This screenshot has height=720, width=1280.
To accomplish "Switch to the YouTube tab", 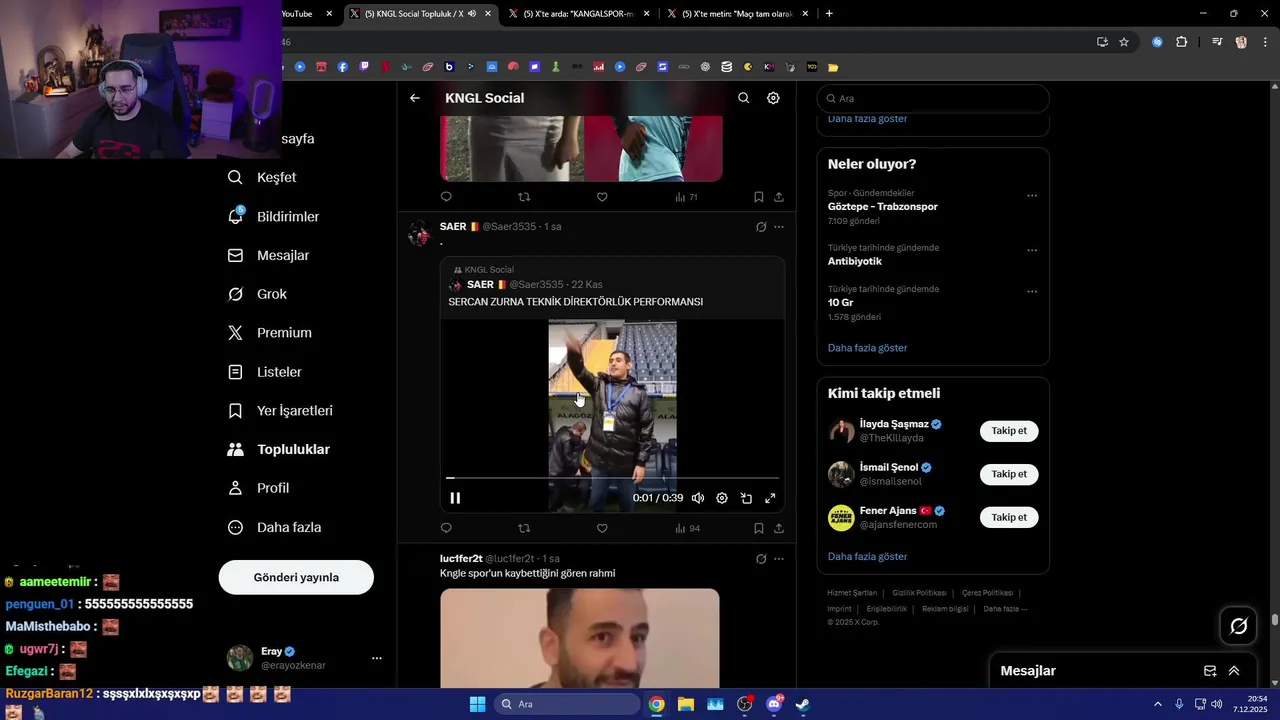I will pyautogui.click(x=296, y=14).
